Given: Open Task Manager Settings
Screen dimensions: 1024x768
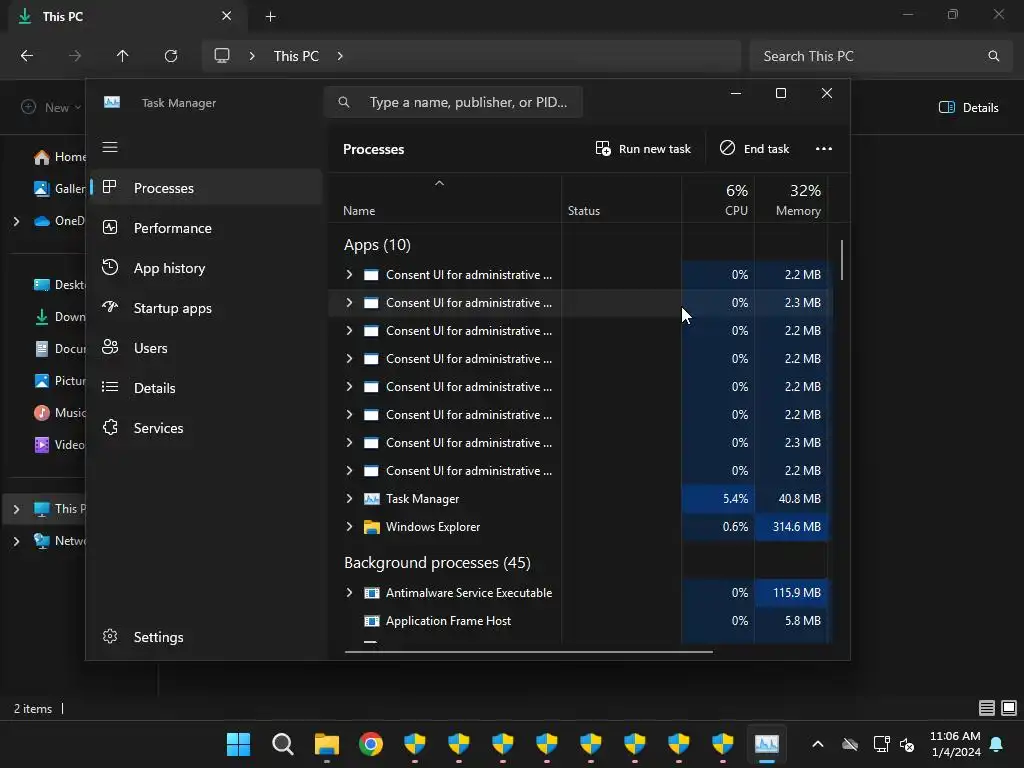Looking at the screenshot, I should point(206,637).
